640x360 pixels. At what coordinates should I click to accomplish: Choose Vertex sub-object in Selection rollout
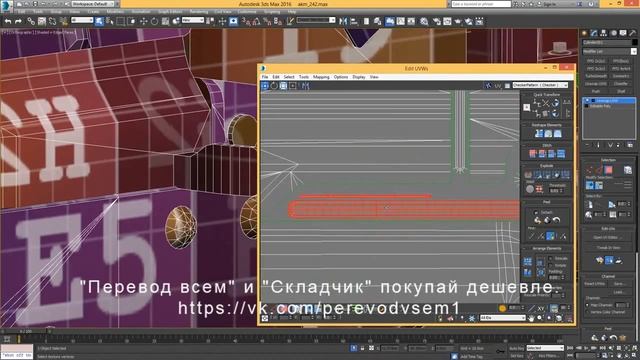pos(590,170)
